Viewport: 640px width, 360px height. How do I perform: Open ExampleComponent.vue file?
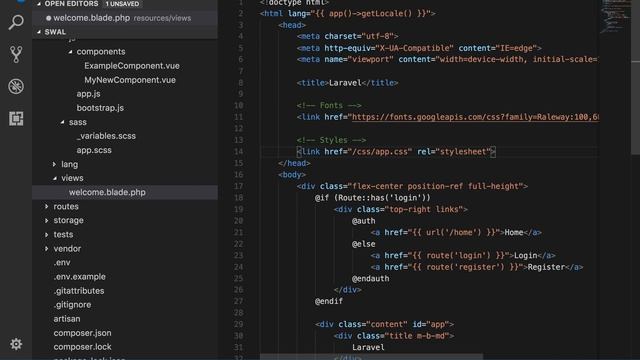(x=132, y=66)
